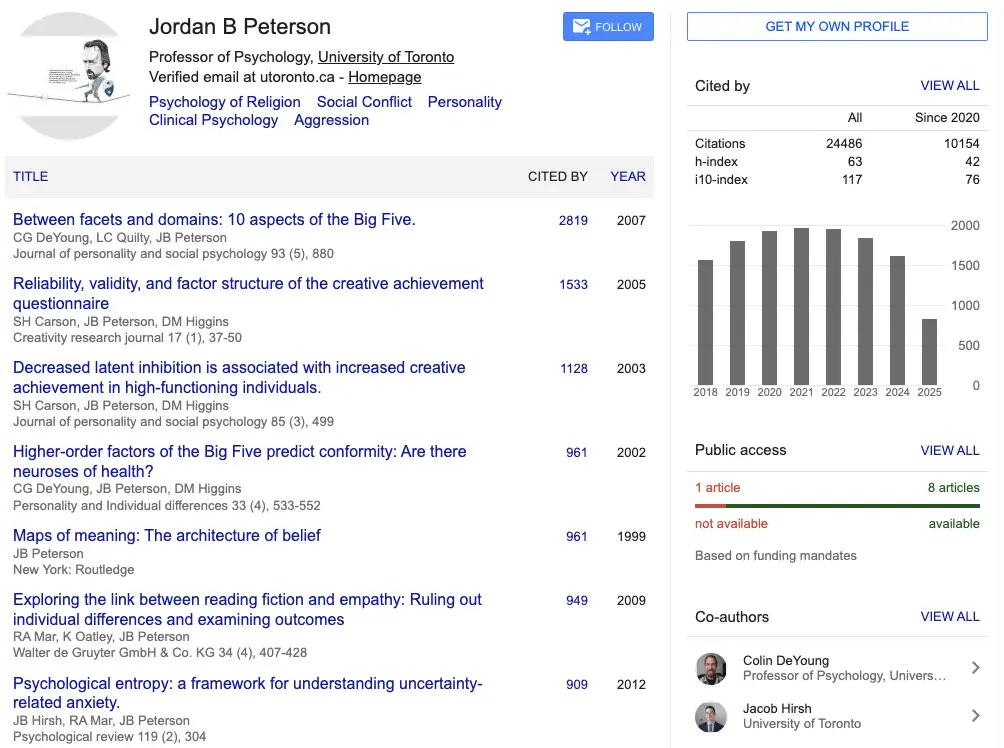1004x748 pixels.
Task: Click the envelope icon in Follow button
Action: 581,26
